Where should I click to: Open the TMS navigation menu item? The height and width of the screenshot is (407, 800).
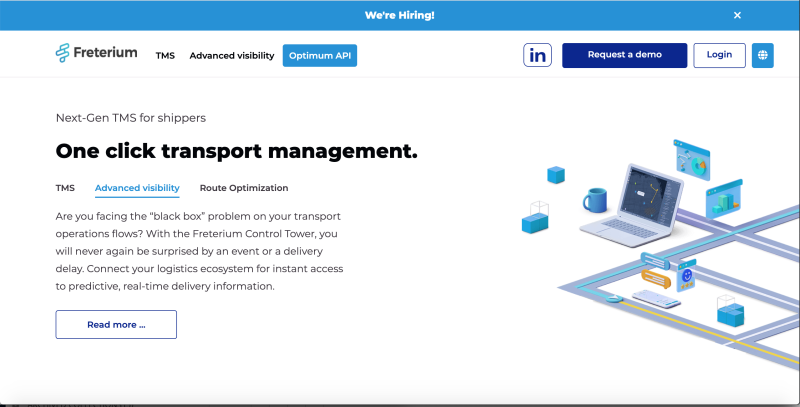coord(165,56)
